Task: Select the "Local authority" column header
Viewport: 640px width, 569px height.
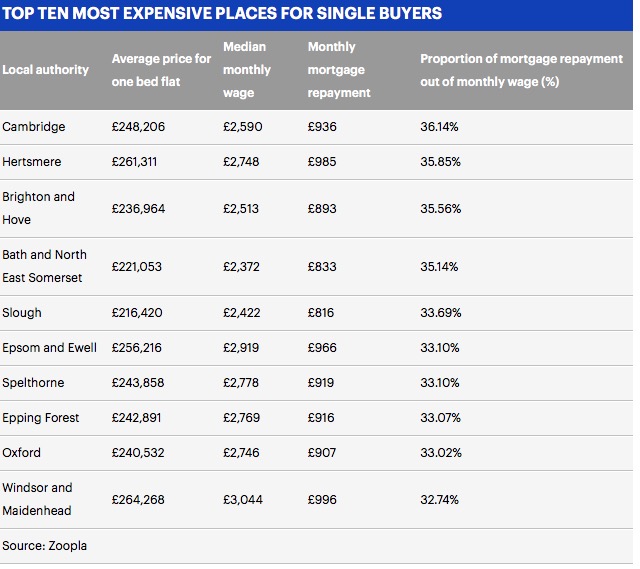Action: point(46,70)
